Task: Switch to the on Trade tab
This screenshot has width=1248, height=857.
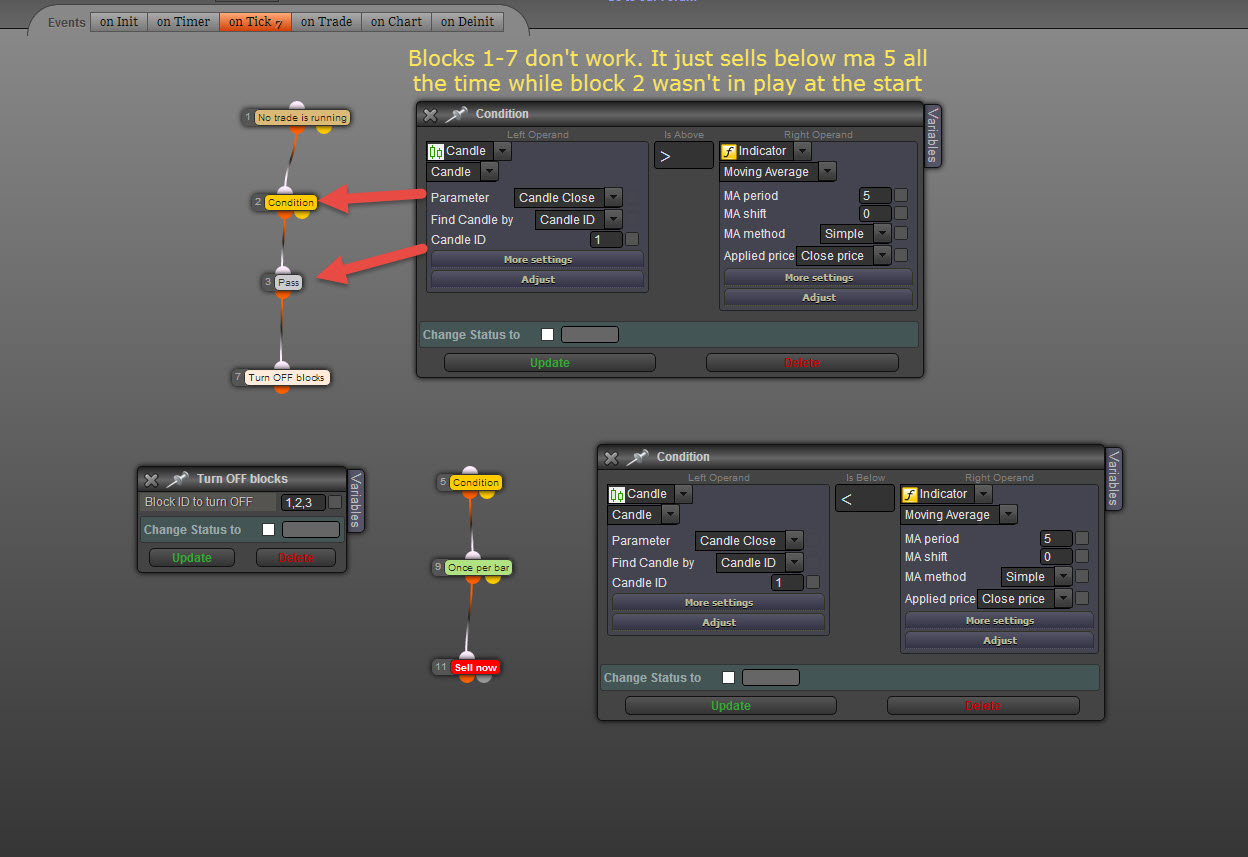Action: (x=327, y=21)
